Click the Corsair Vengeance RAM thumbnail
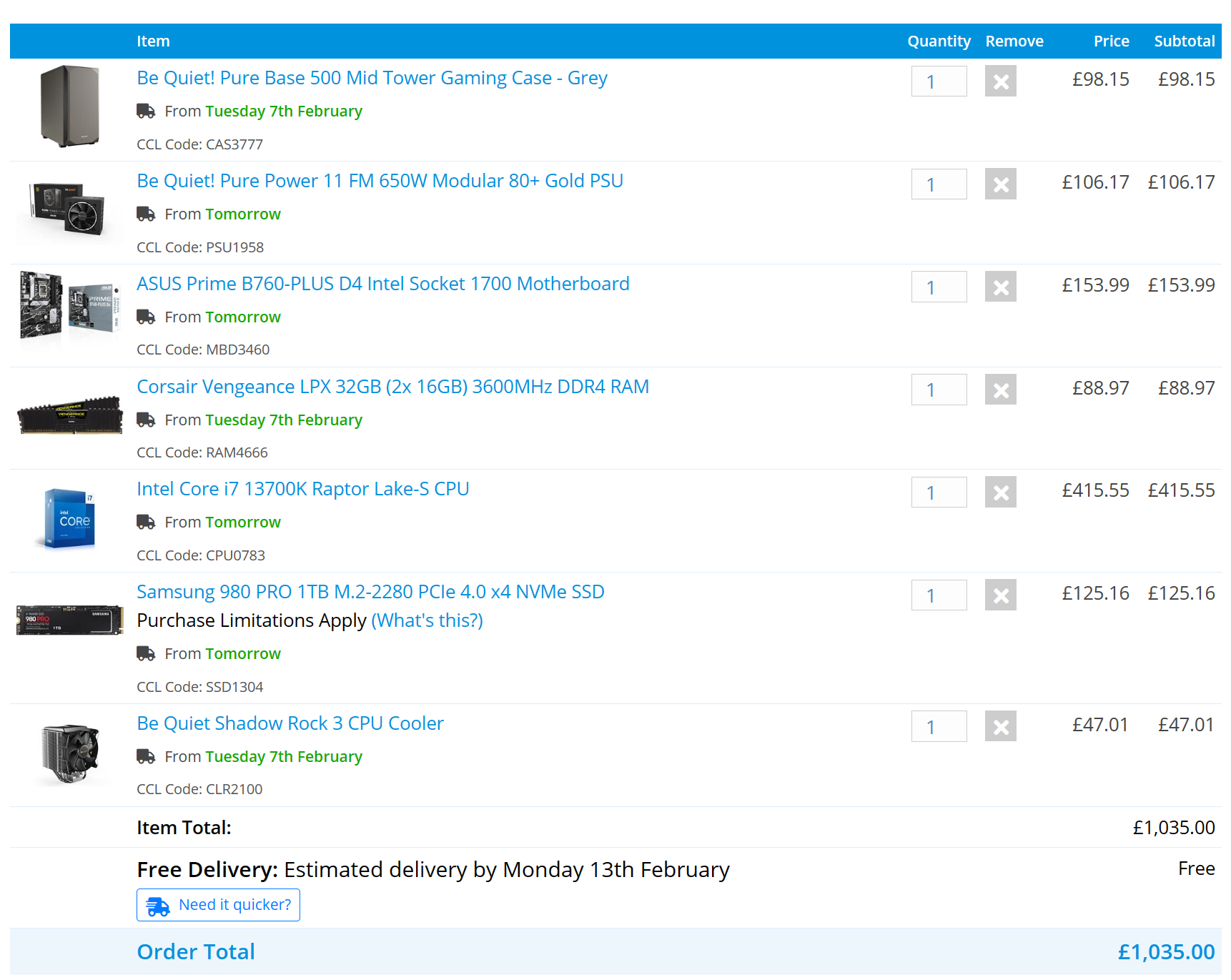 (69, 415)
